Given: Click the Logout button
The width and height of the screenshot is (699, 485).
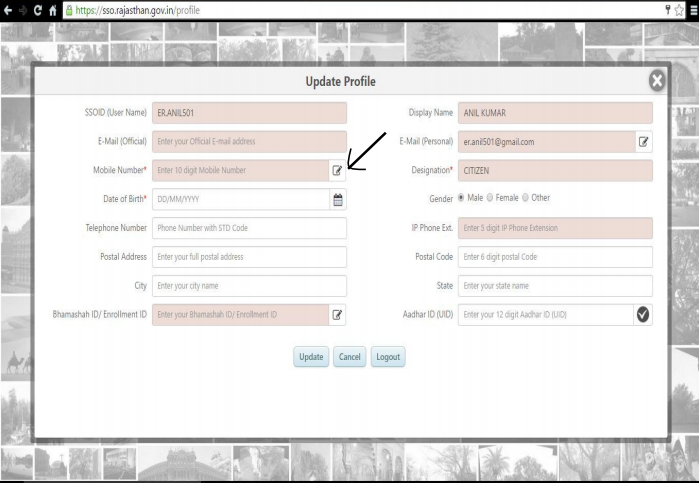Looking at the screenshot, I should 388,357.
